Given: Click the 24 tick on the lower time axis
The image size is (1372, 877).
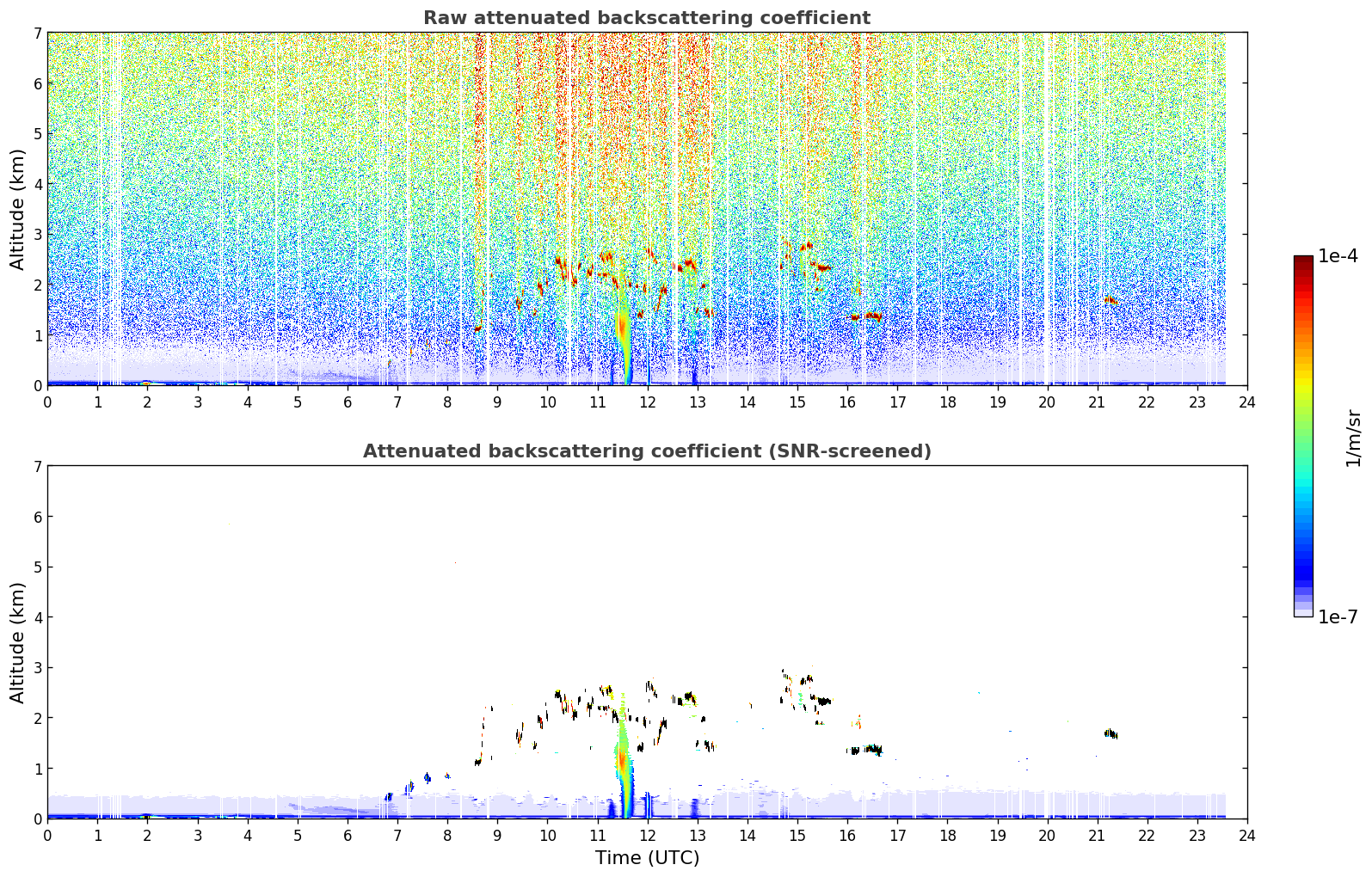Looking at the screenshot, I should click(1247, 836).
